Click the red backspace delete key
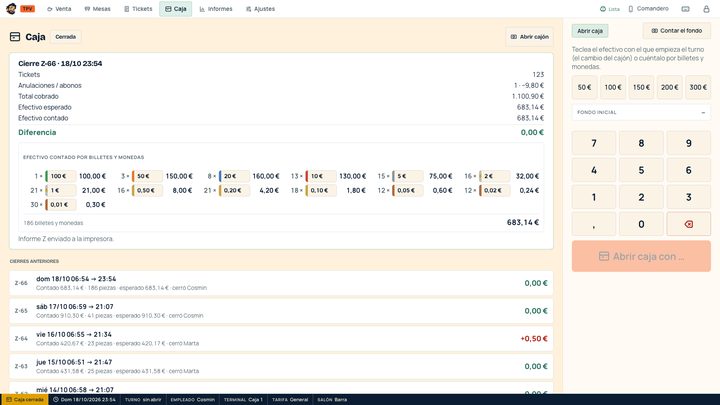Image resolution: width=720 pixels, height=405 pixels. point(688,224)
